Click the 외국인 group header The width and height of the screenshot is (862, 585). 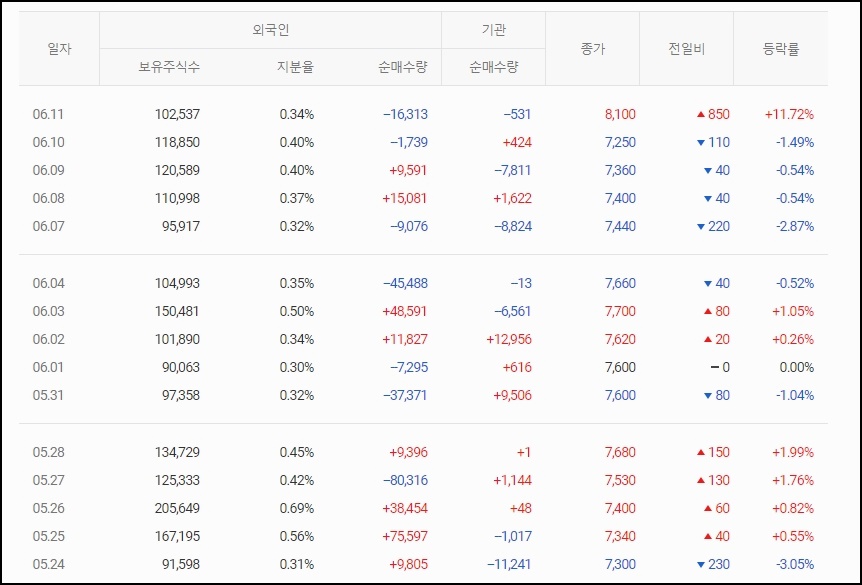pyautogui.click(x=270, y=30)
